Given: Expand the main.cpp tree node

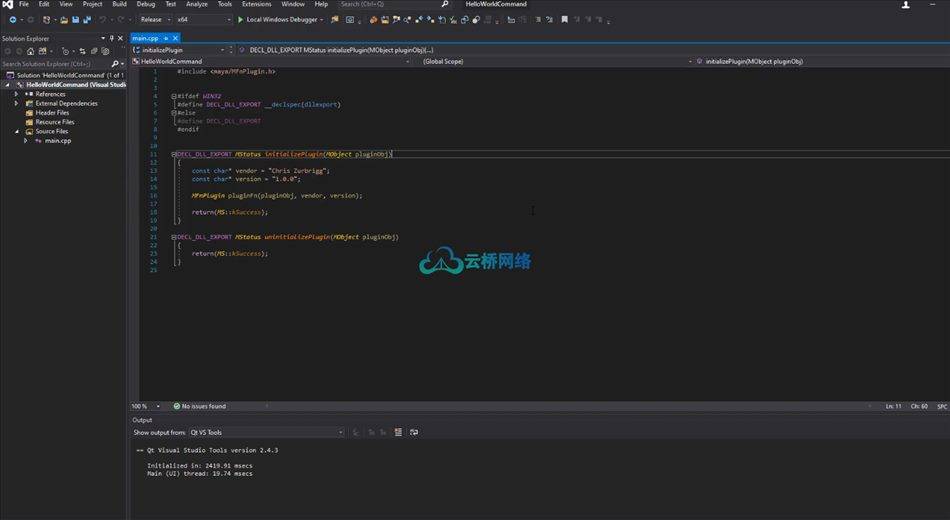Looking at the screenshot, I should pyautogui.click(x=25, y=141).
